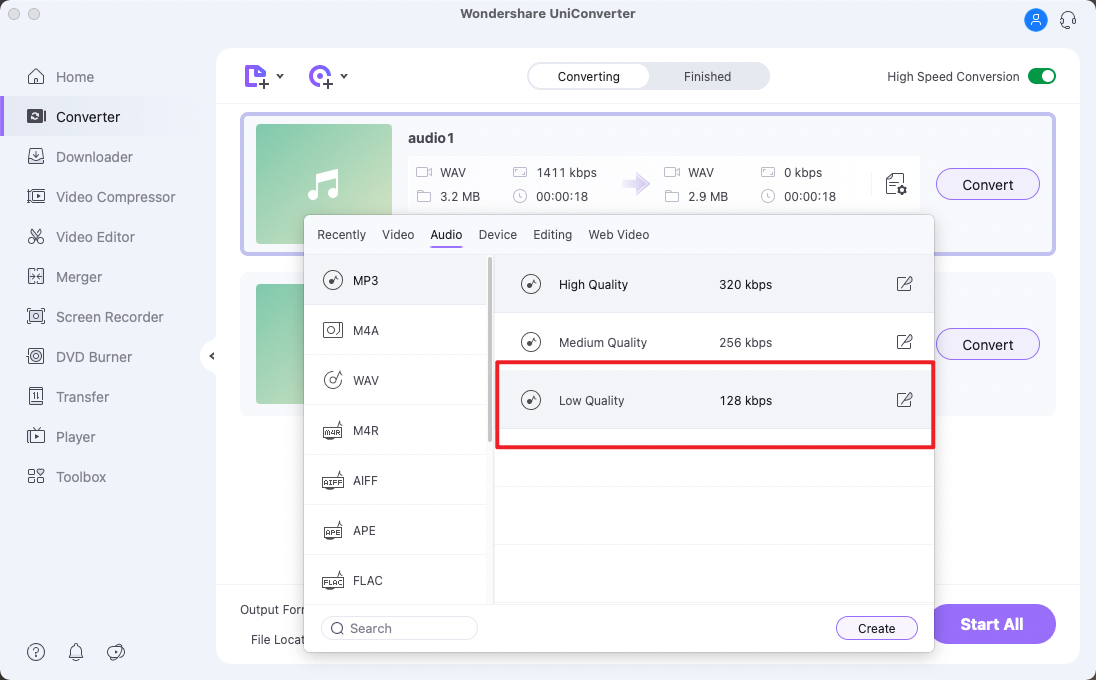Choose APE format in list
Screen dimensions: 1096x680
tap(396, 530)
